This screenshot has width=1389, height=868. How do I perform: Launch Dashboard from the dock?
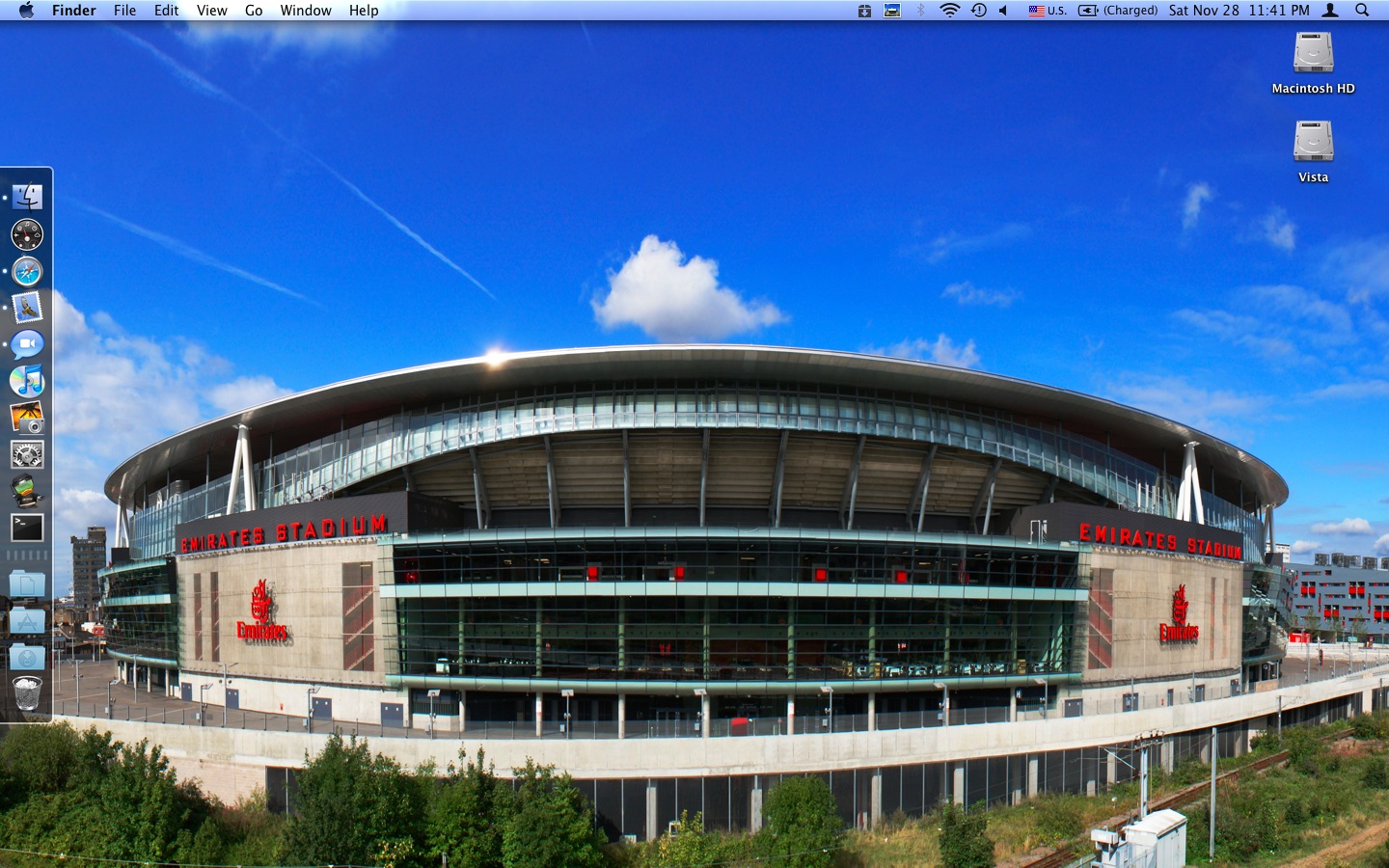click(27, 234)
